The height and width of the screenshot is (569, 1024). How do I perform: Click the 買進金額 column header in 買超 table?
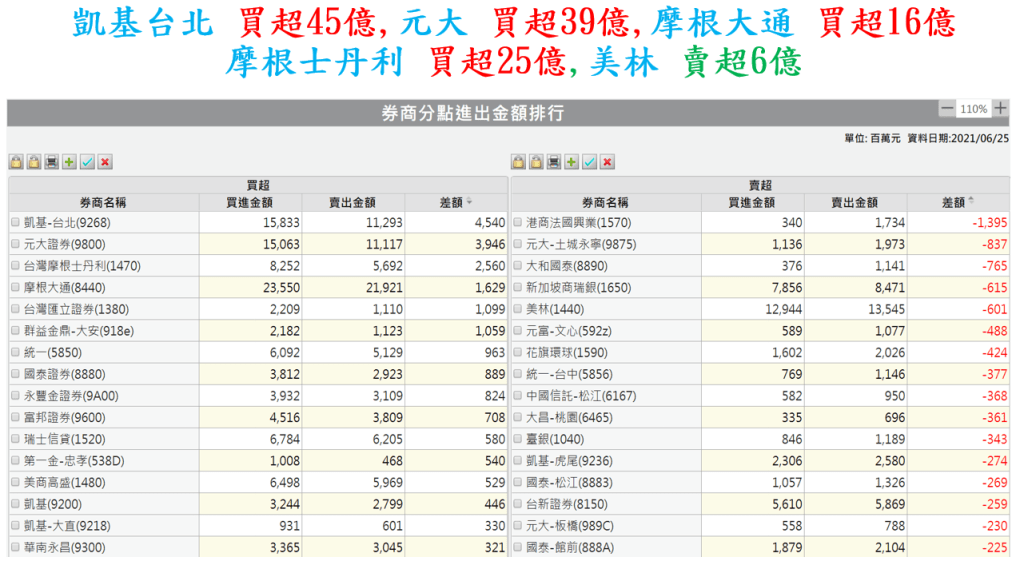[251, 202]
